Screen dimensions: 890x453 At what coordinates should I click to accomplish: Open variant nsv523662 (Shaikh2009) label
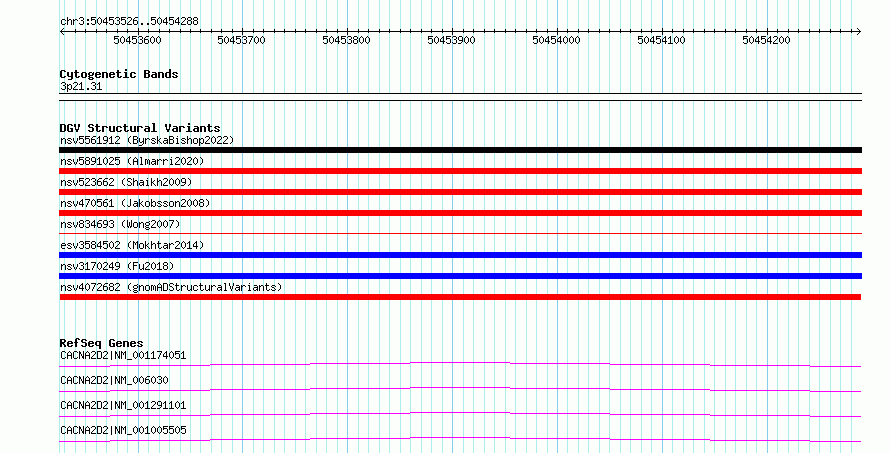(126, 182)
